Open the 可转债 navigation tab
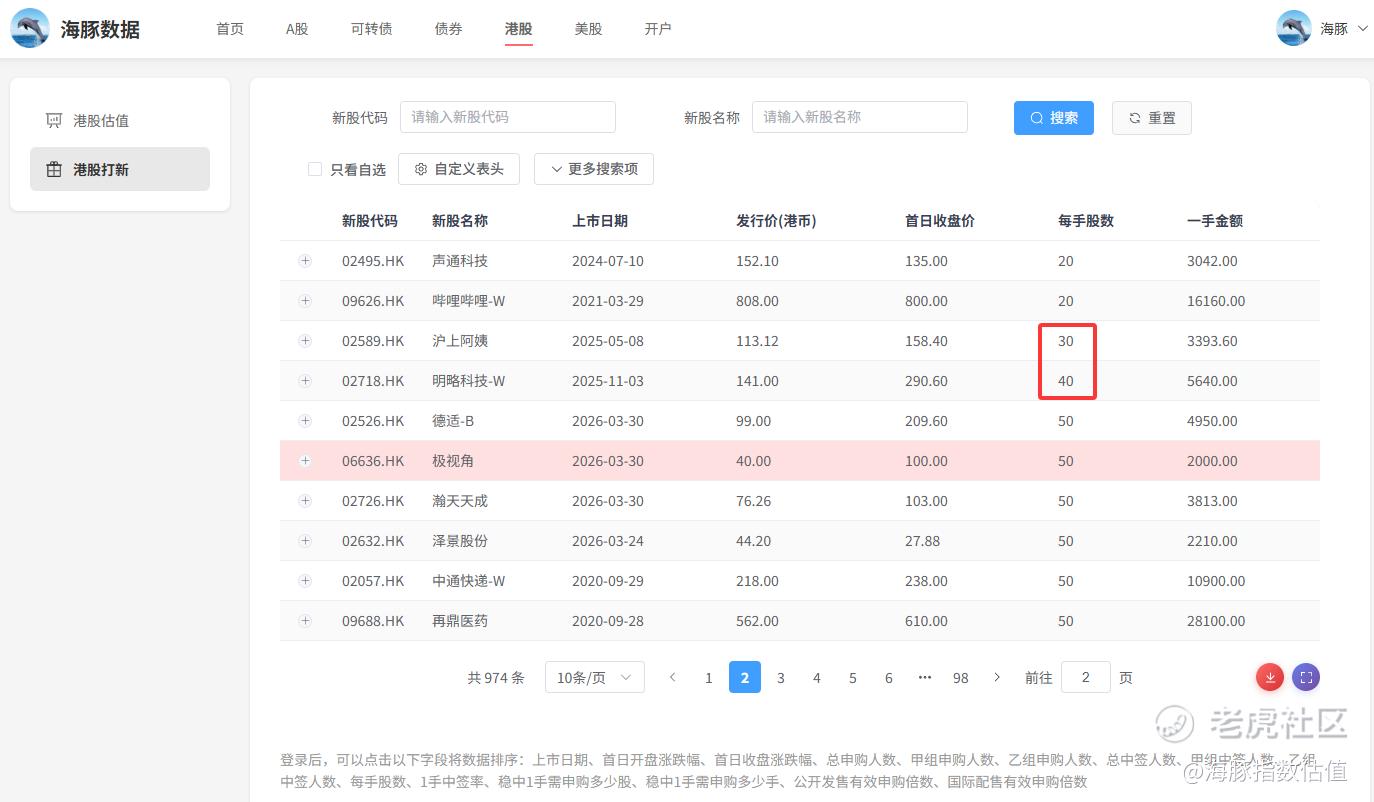1374x802 pixels. click(371, 29)
